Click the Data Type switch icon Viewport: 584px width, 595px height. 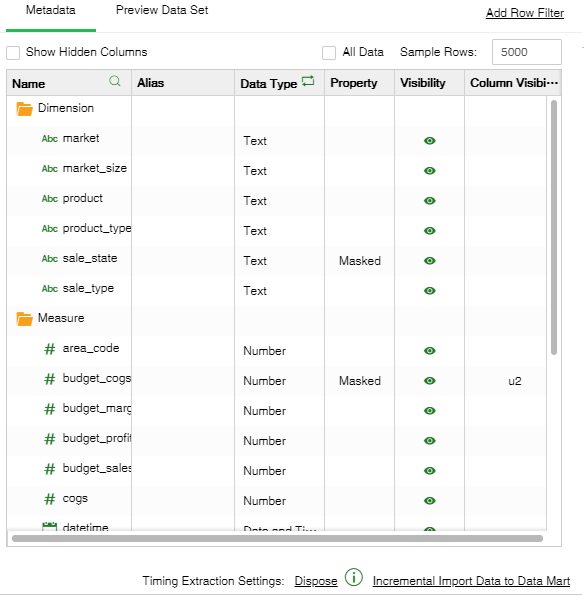pos(308,81)
